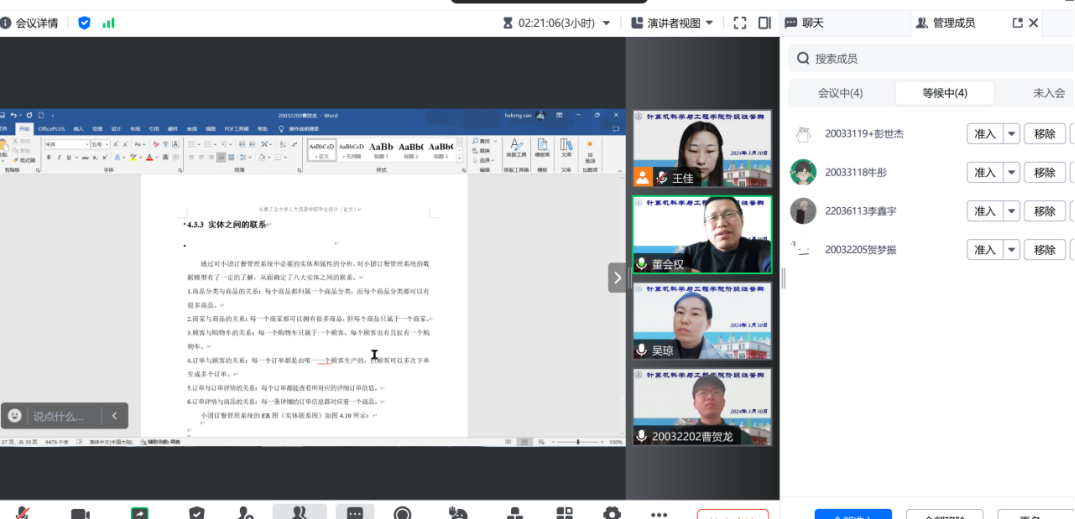
Task: Pop out the members panel into a separate window
Action: pyautogui.click(x=1018, y=22)
